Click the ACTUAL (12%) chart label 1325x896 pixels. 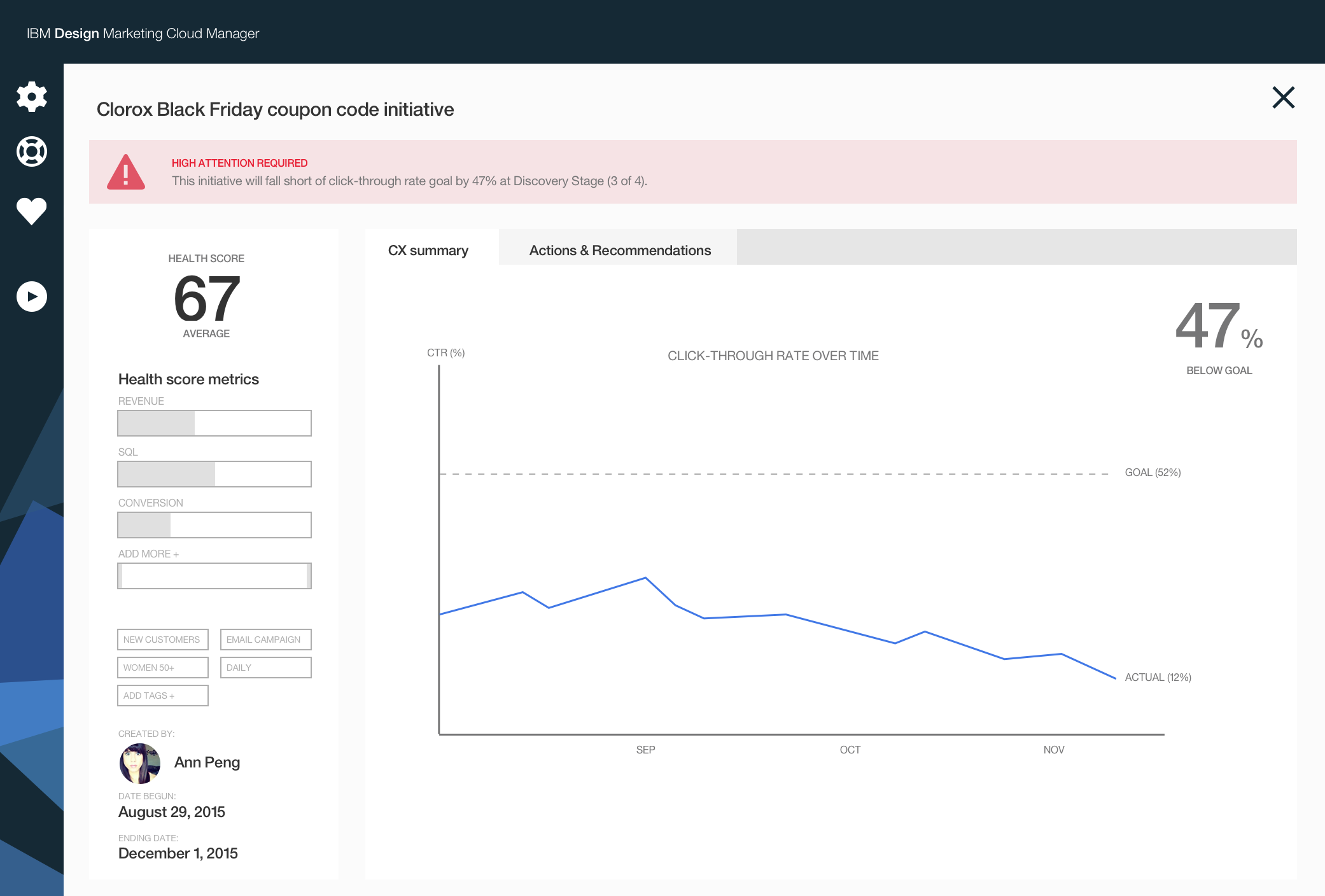tap(1158, 677)
